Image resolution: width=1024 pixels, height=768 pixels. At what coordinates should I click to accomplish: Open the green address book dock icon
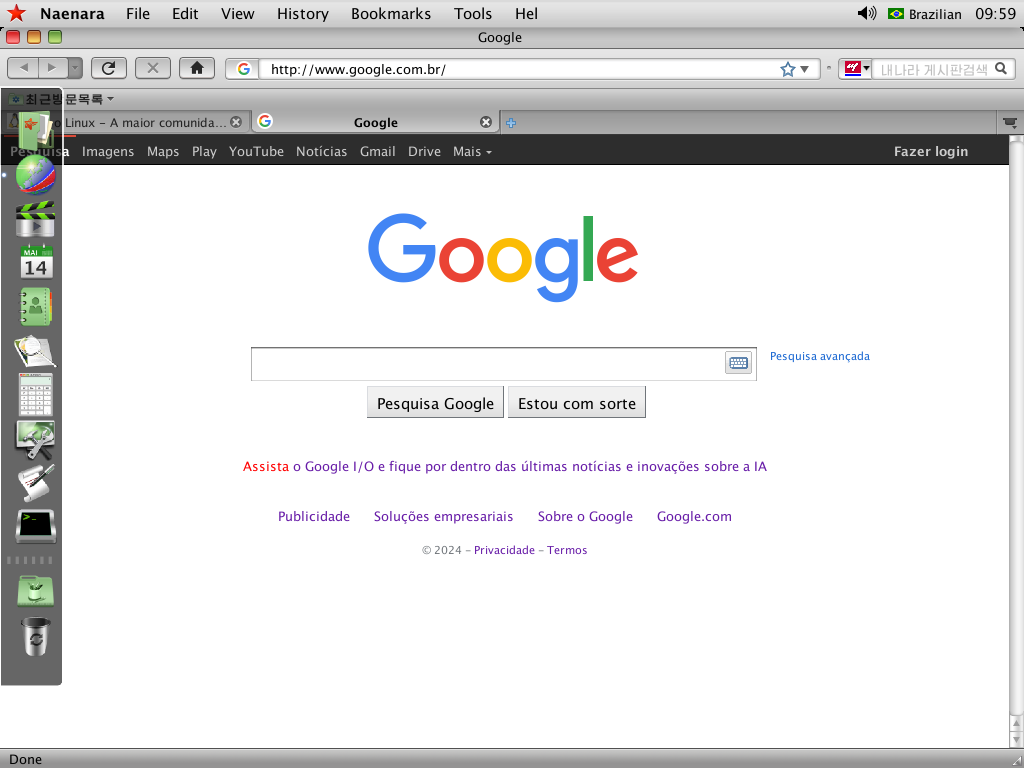[x=35, y=306]
